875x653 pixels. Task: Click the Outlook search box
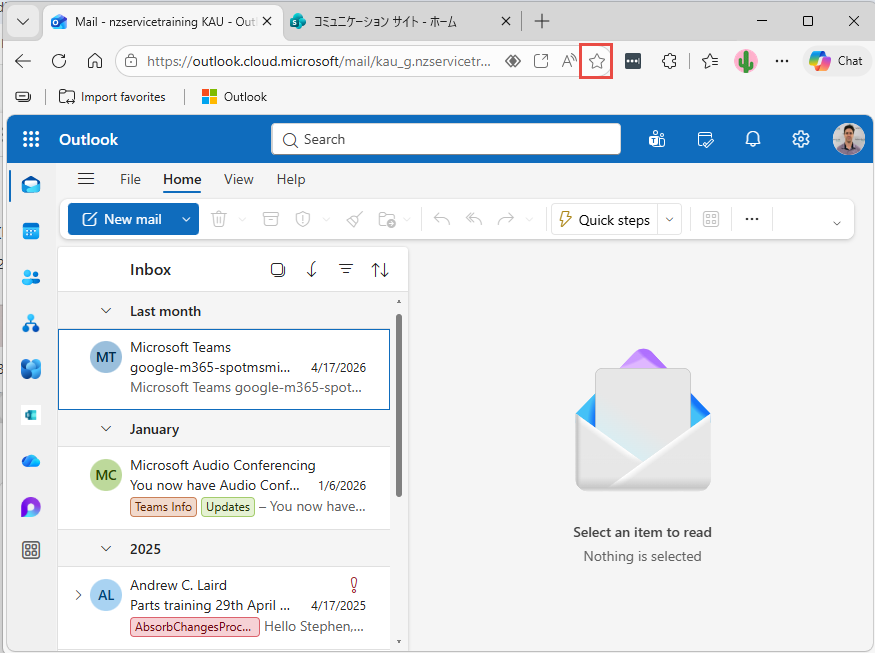tap(446, 139)
